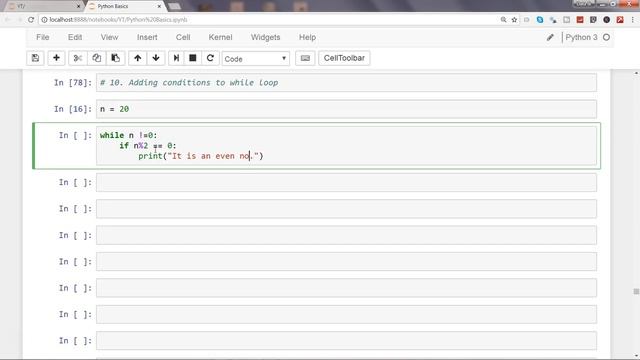Click the 'In [16]:' prompt label

tap(73, 109)
